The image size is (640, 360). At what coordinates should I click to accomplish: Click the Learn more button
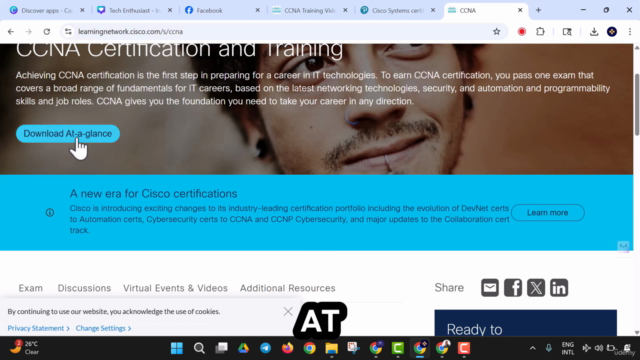[547, 213]
